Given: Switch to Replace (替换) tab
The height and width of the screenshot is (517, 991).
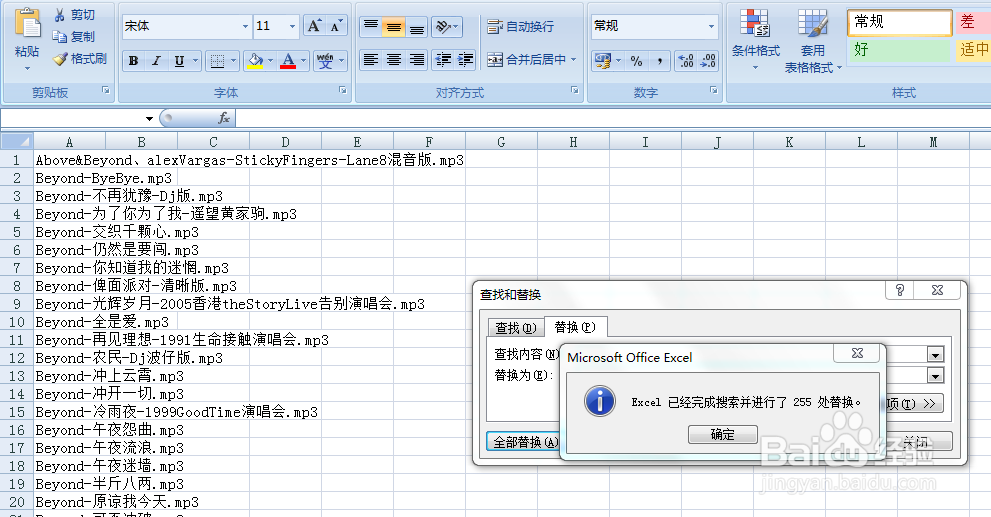Looking at the screenshot, I should point(575,327).
